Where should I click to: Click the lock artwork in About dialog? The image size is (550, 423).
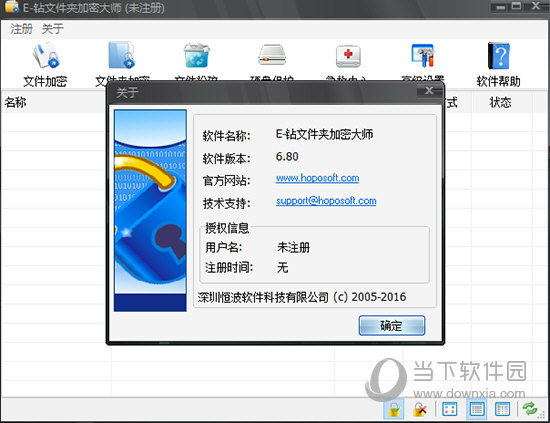click(x=150, y=210)
